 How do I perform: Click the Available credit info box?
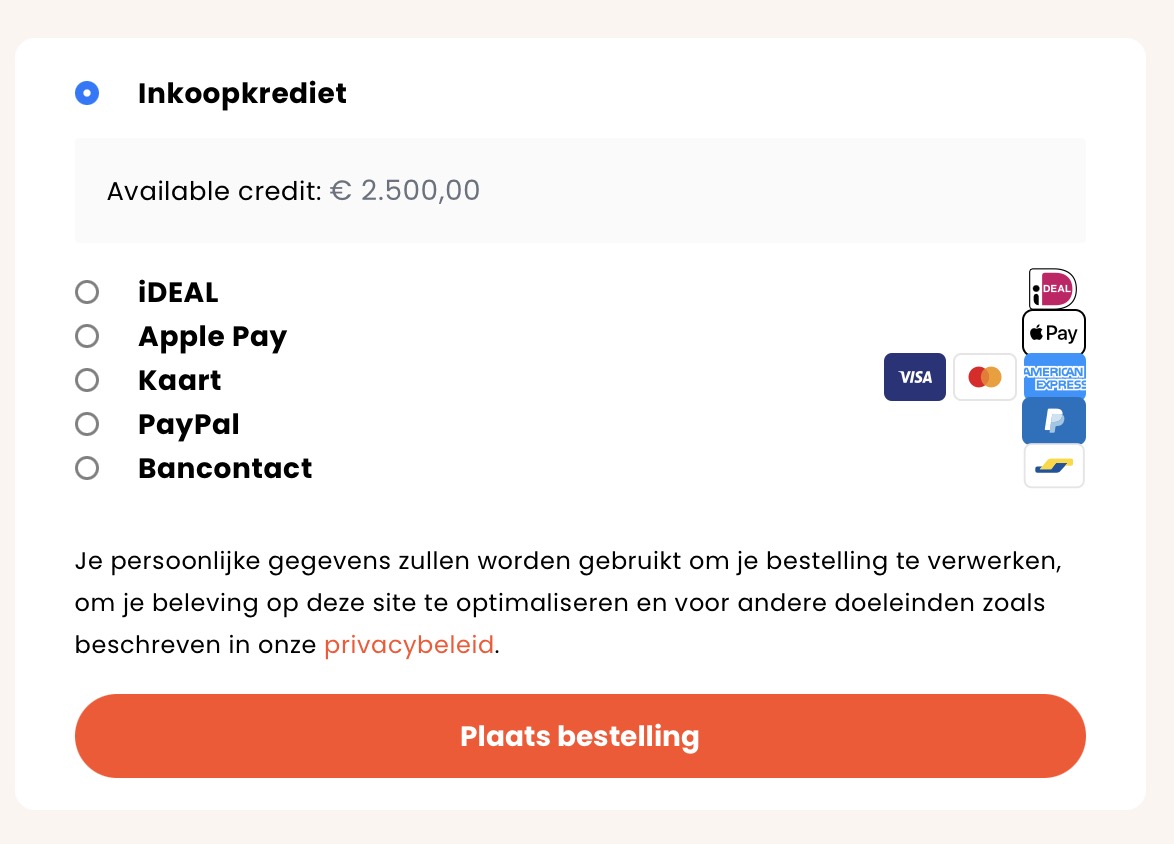pos(580,190)
